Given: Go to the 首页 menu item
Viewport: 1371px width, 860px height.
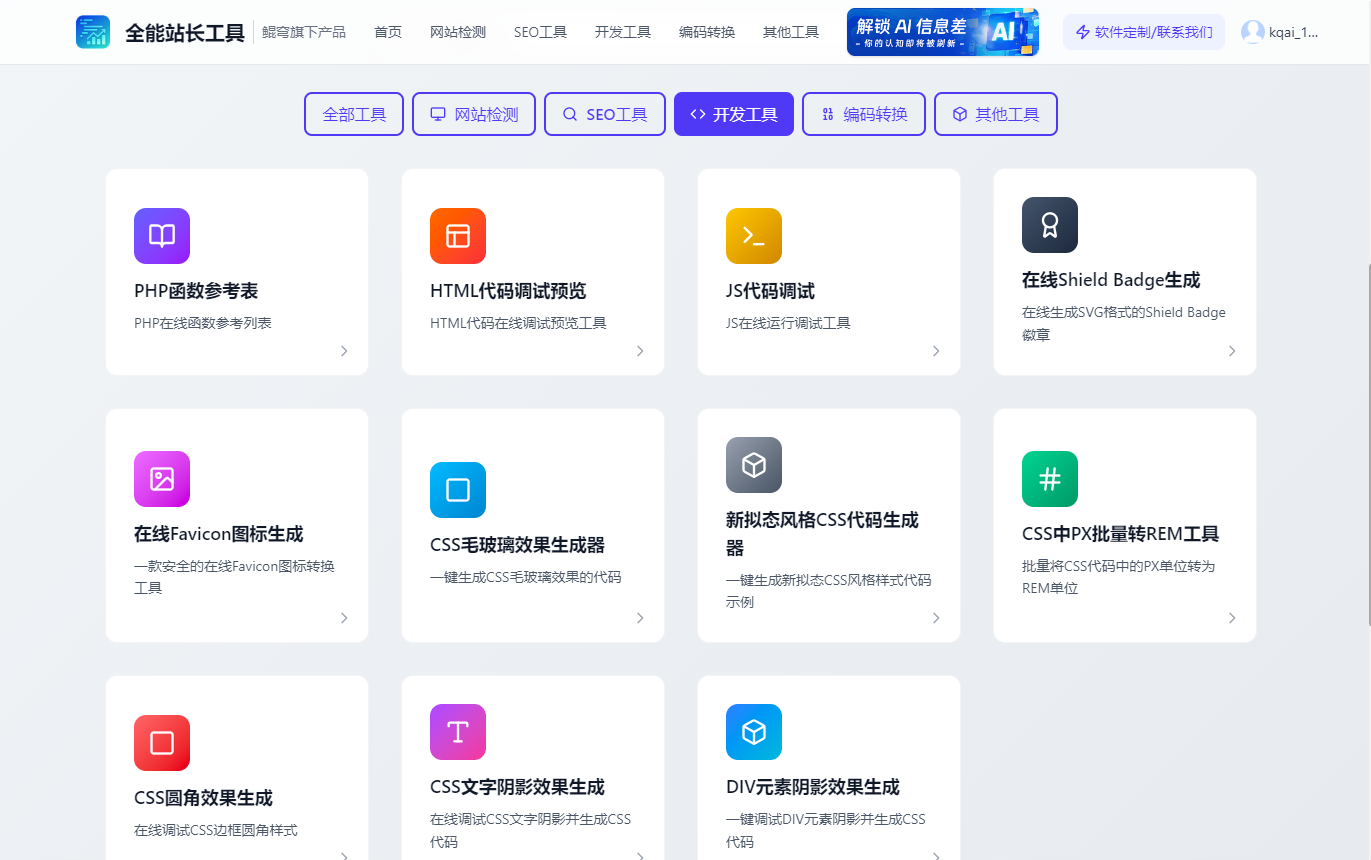Looking at the screenshot, I should point(388,31).
